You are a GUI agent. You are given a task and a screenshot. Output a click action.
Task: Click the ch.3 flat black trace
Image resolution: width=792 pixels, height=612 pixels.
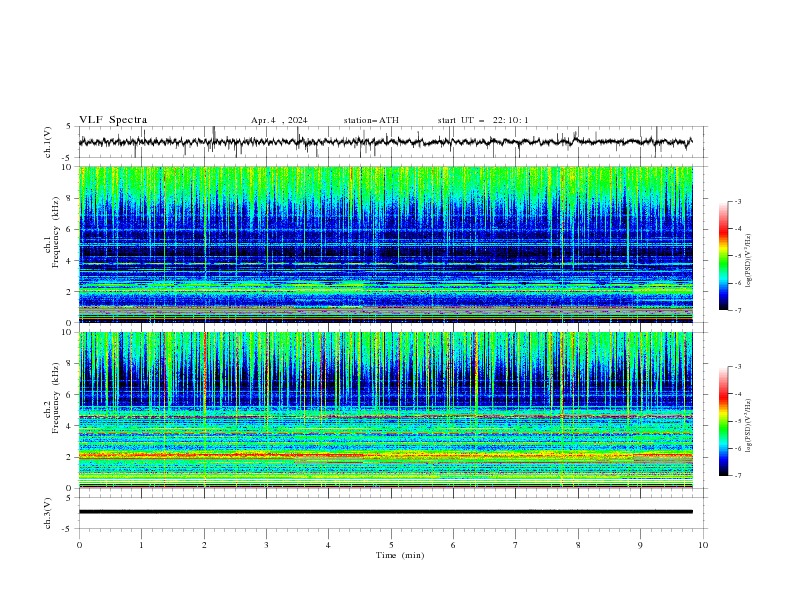coord(385,512)
